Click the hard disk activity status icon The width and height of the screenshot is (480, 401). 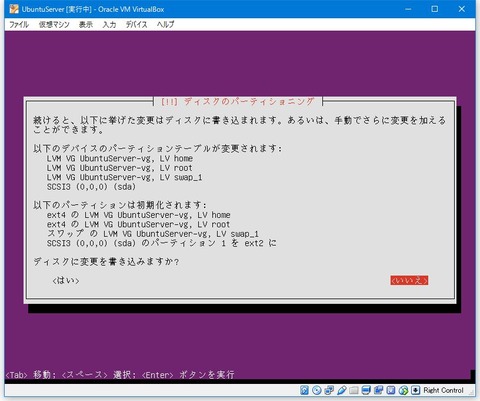tap(304, 390)
